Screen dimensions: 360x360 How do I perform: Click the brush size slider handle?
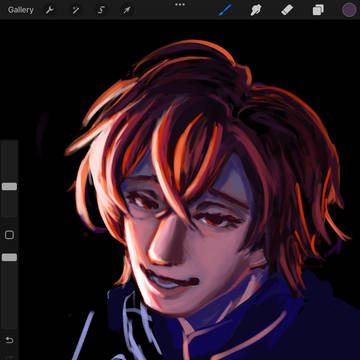coord(9,187)
